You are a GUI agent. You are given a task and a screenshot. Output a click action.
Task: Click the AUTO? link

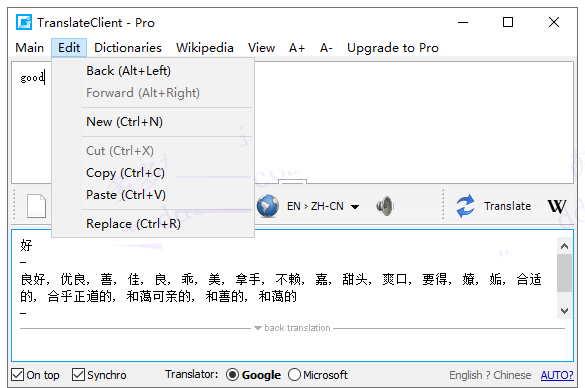click(x=557, y=375)
